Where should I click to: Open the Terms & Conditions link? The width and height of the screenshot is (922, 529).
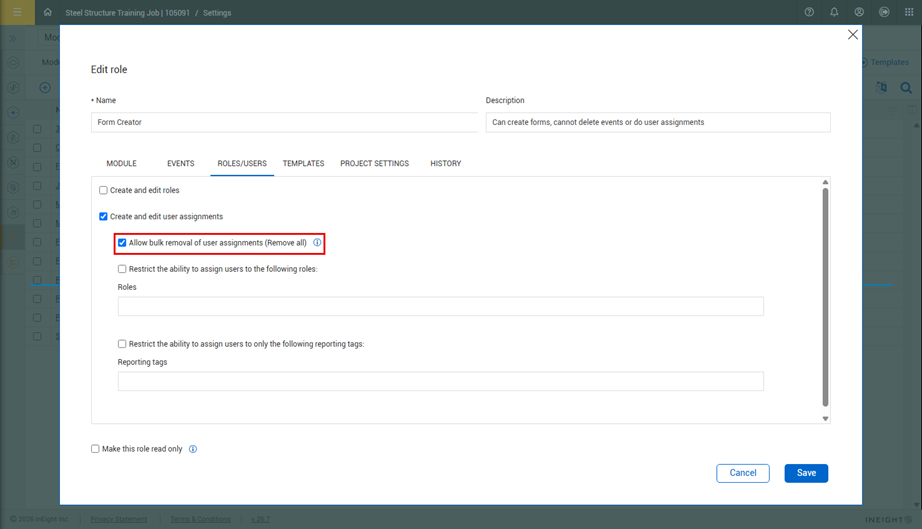(201, 519)
